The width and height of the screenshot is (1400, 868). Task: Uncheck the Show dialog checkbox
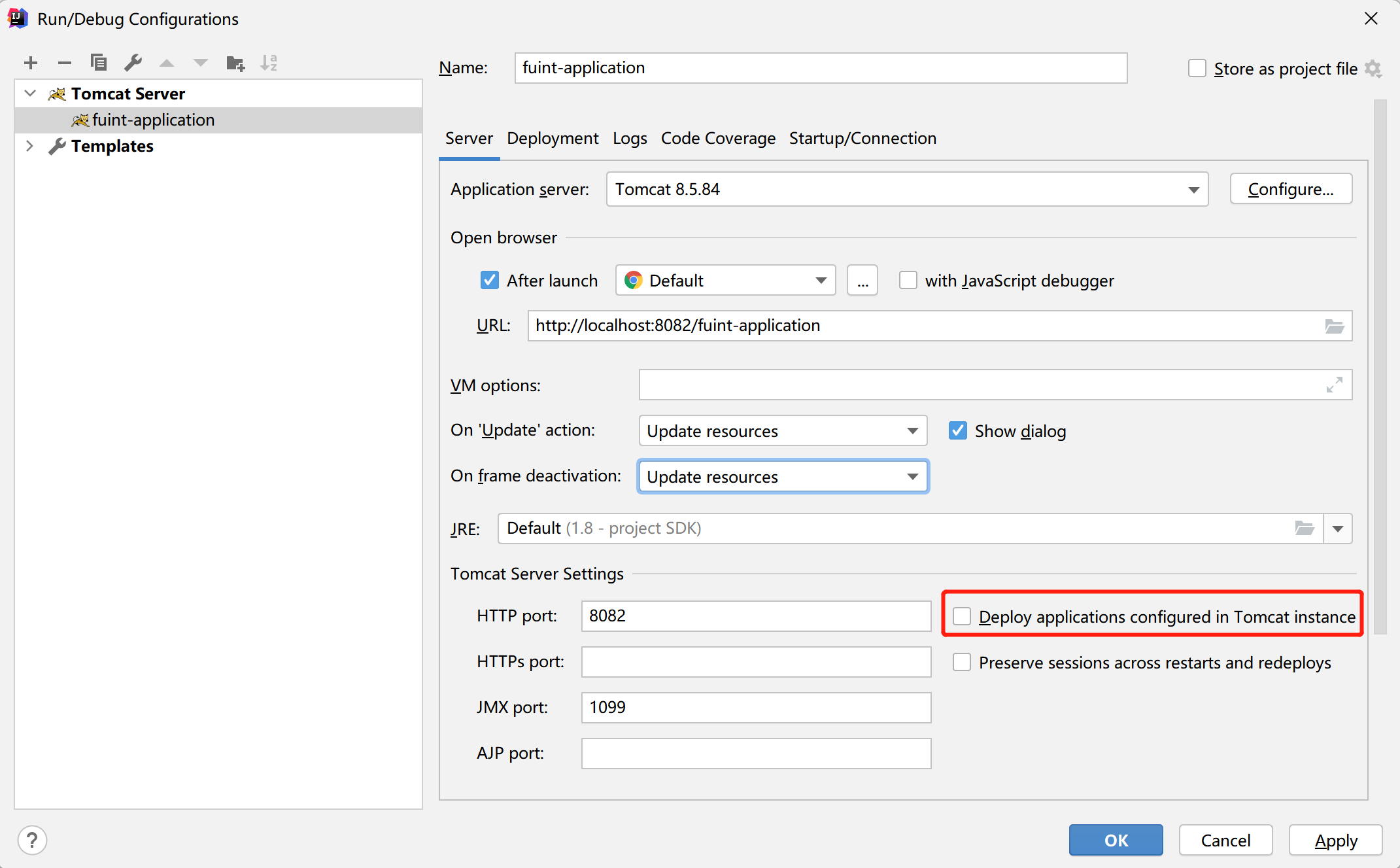tap(957, 430)
